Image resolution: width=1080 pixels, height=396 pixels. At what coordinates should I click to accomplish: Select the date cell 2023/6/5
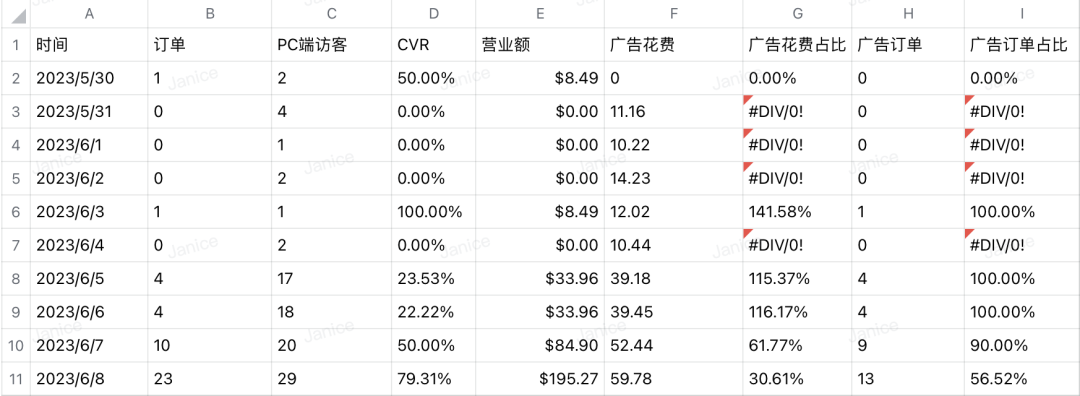click(x=89, y=279)
